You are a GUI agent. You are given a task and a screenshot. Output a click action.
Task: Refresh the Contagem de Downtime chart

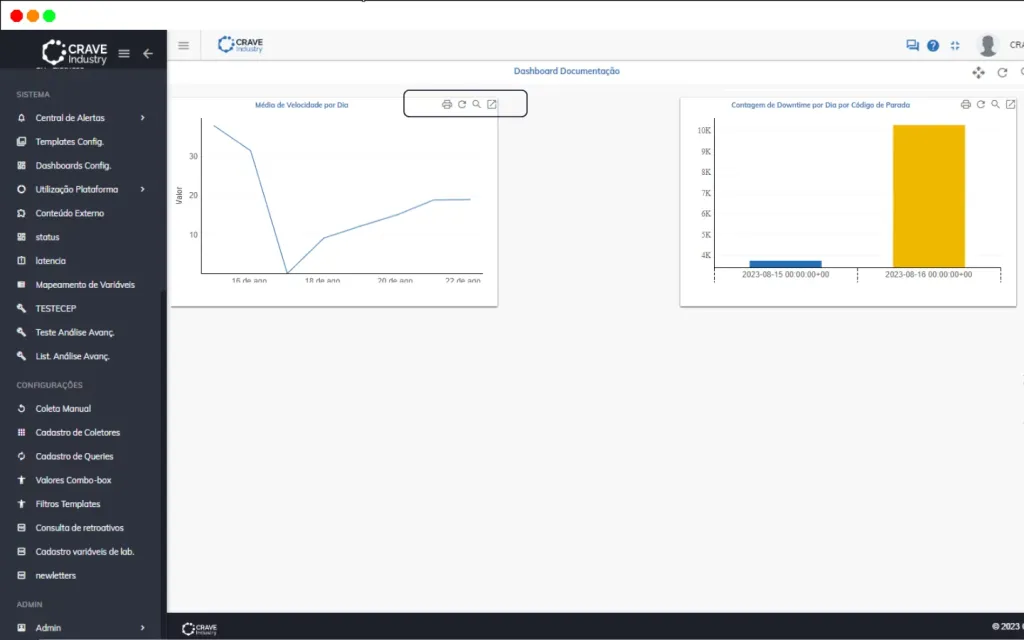click(981, 104)
